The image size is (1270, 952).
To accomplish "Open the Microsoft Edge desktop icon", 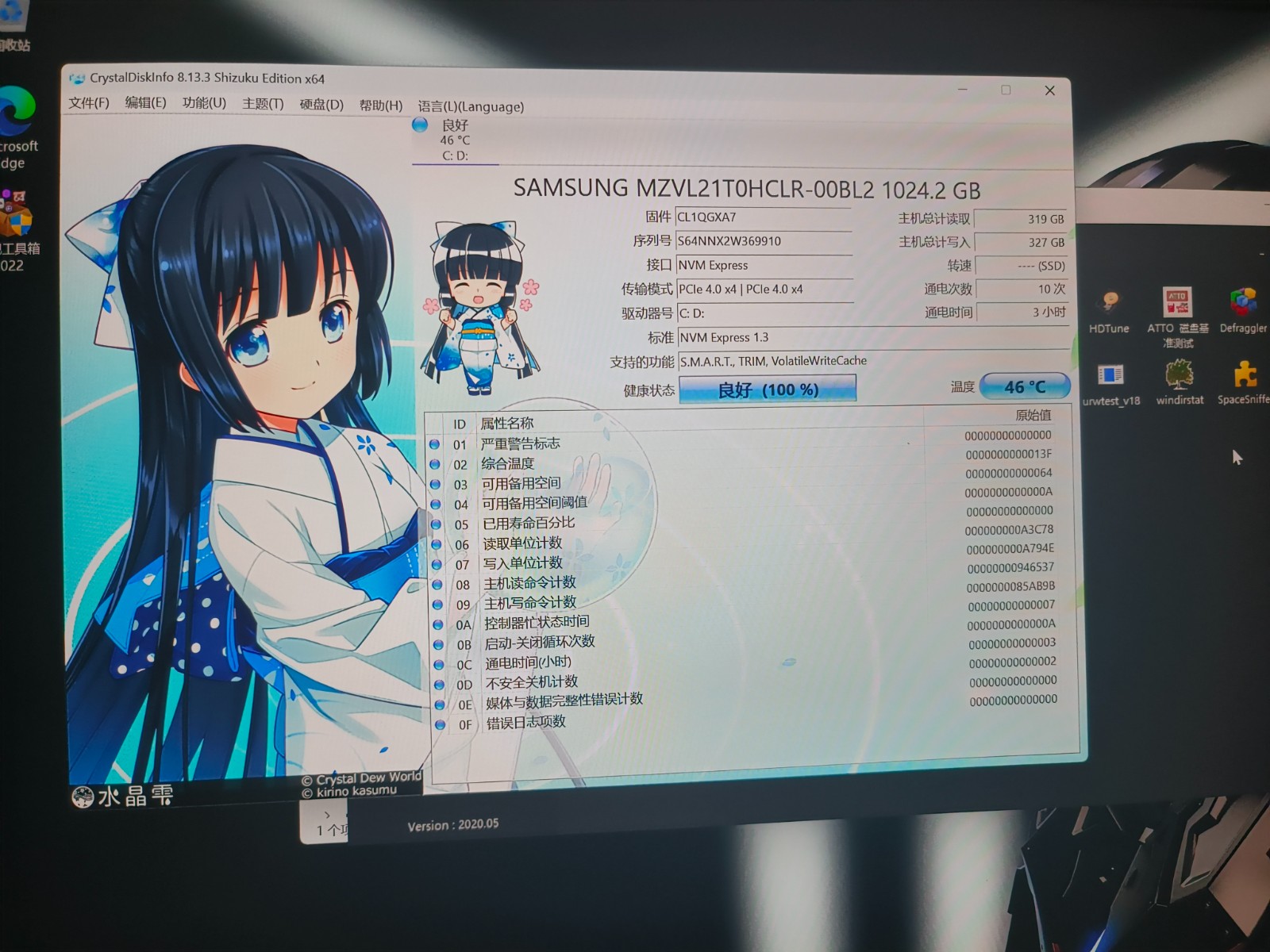I will tap(17, 129).
